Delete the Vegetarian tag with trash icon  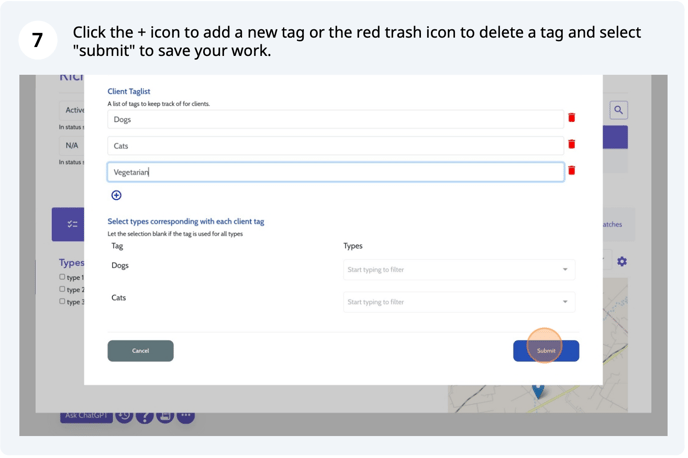571,170
